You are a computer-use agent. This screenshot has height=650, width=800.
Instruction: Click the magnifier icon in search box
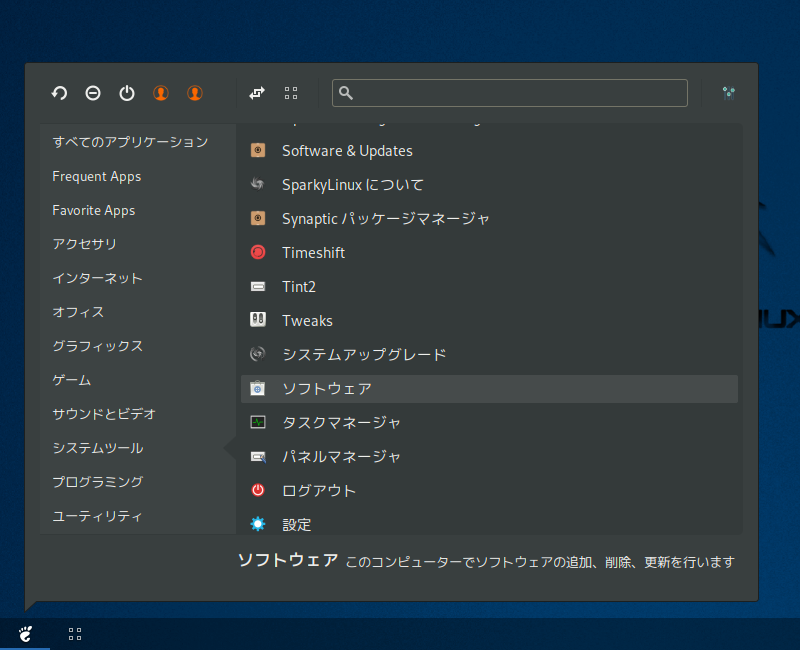(x=346, y=93)
